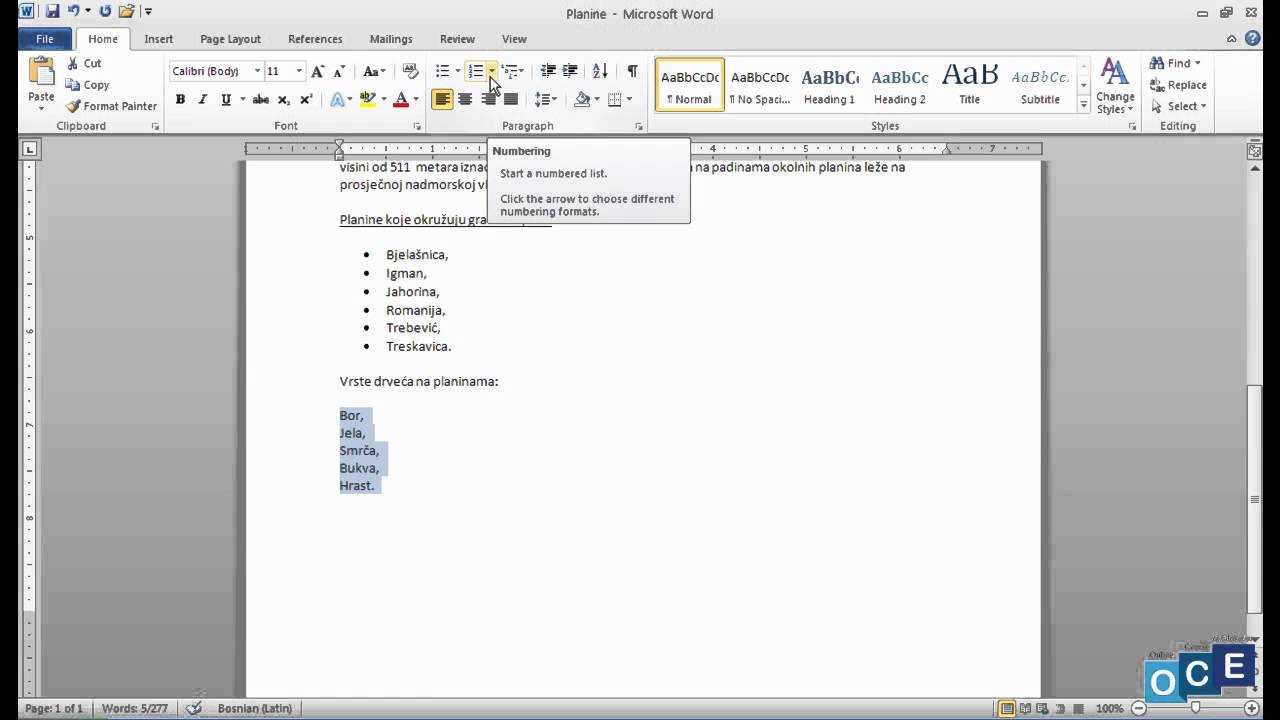Increase the paragraph indent

click(570, 71)
